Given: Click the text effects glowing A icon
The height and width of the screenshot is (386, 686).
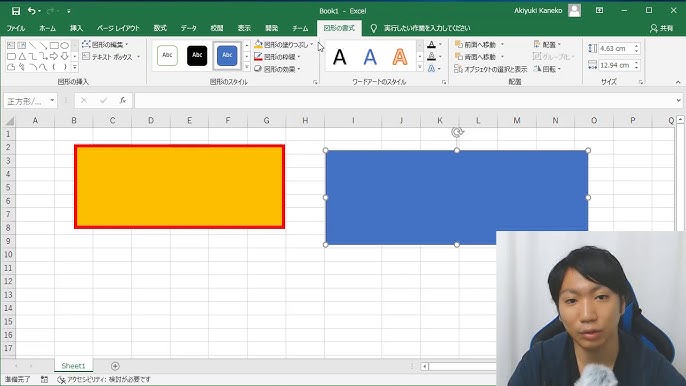Looking at the screenshot, I should coord(431,69).
